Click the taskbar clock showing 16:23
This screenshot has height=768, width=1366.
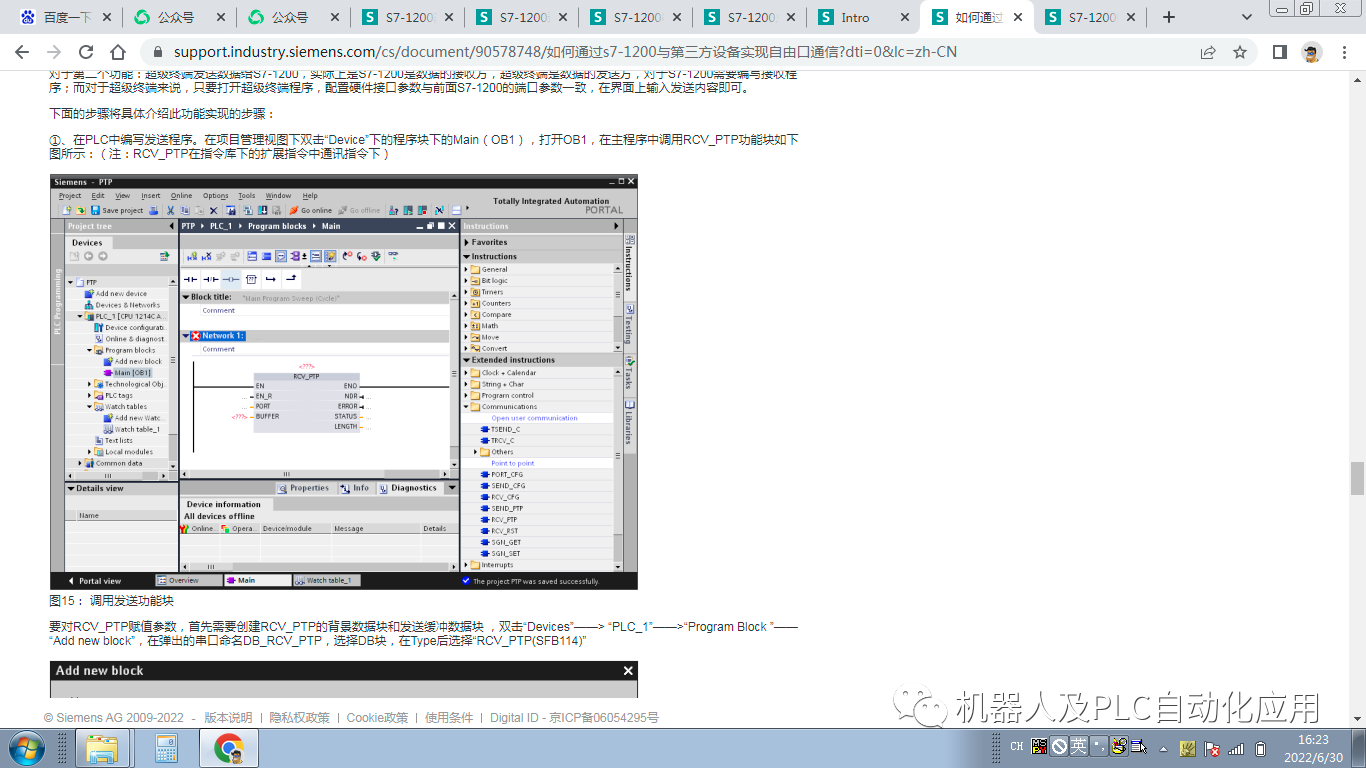(1312, 748)
